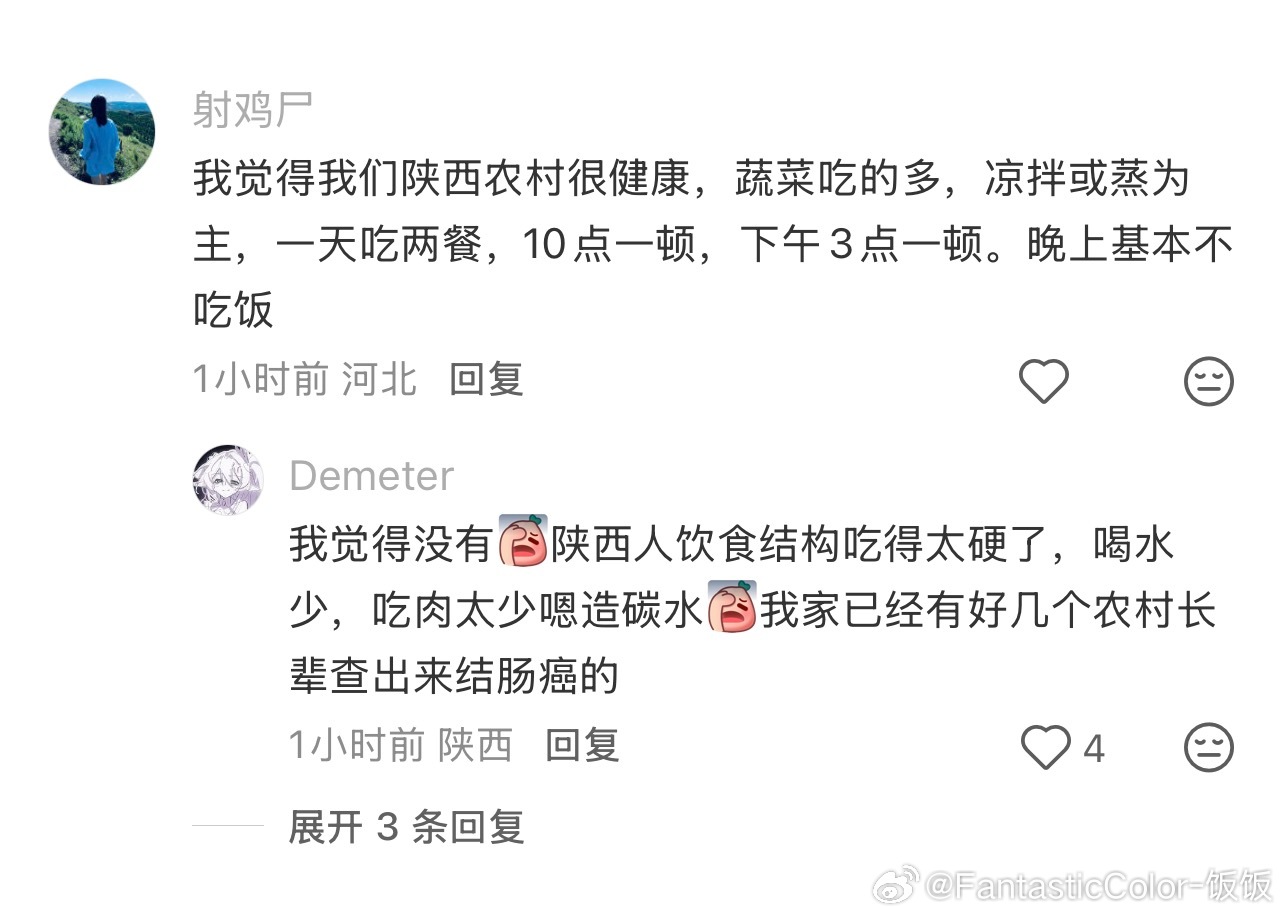Viewport: 1284px width, 917px height.
Task: Dislike 射鸡尸's comment with face icon
Action: click(x=1209, y=381)
